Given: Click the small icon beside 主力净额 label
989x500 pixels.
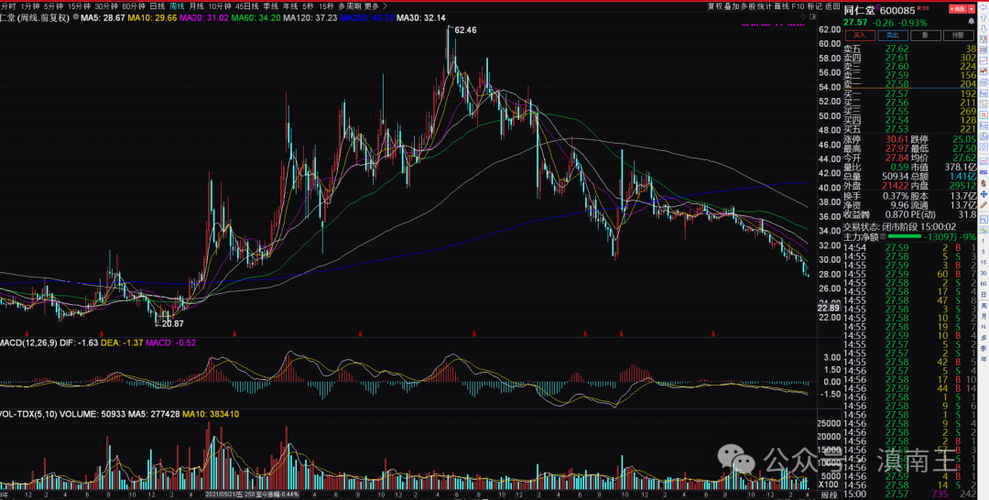Looking at the screenshot, I should point(884,236).
